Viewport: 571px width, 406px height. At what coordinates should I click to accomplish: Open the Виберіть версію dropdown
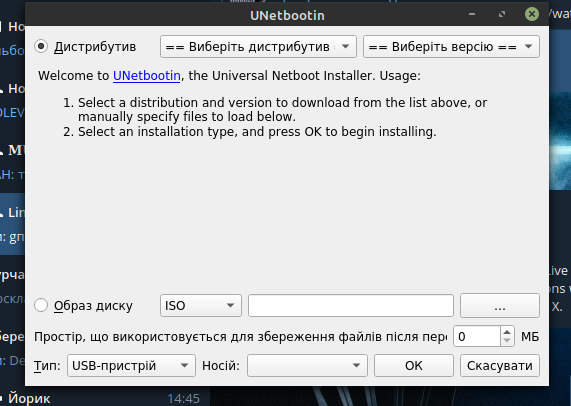point(451,47)
